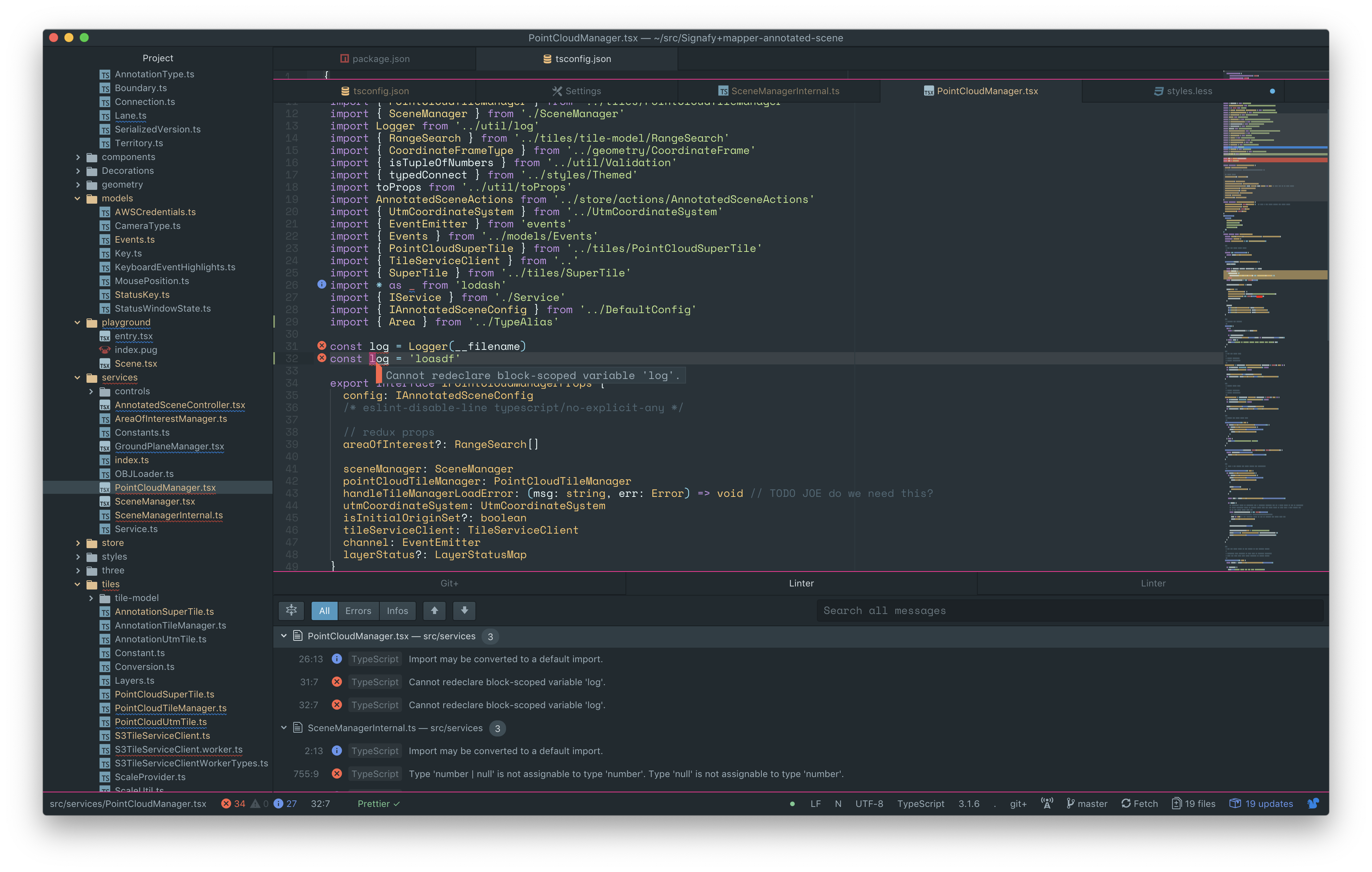Jump to next message with down arrow icon
Screen dimensions: 1372x872
tap(464, 611)
